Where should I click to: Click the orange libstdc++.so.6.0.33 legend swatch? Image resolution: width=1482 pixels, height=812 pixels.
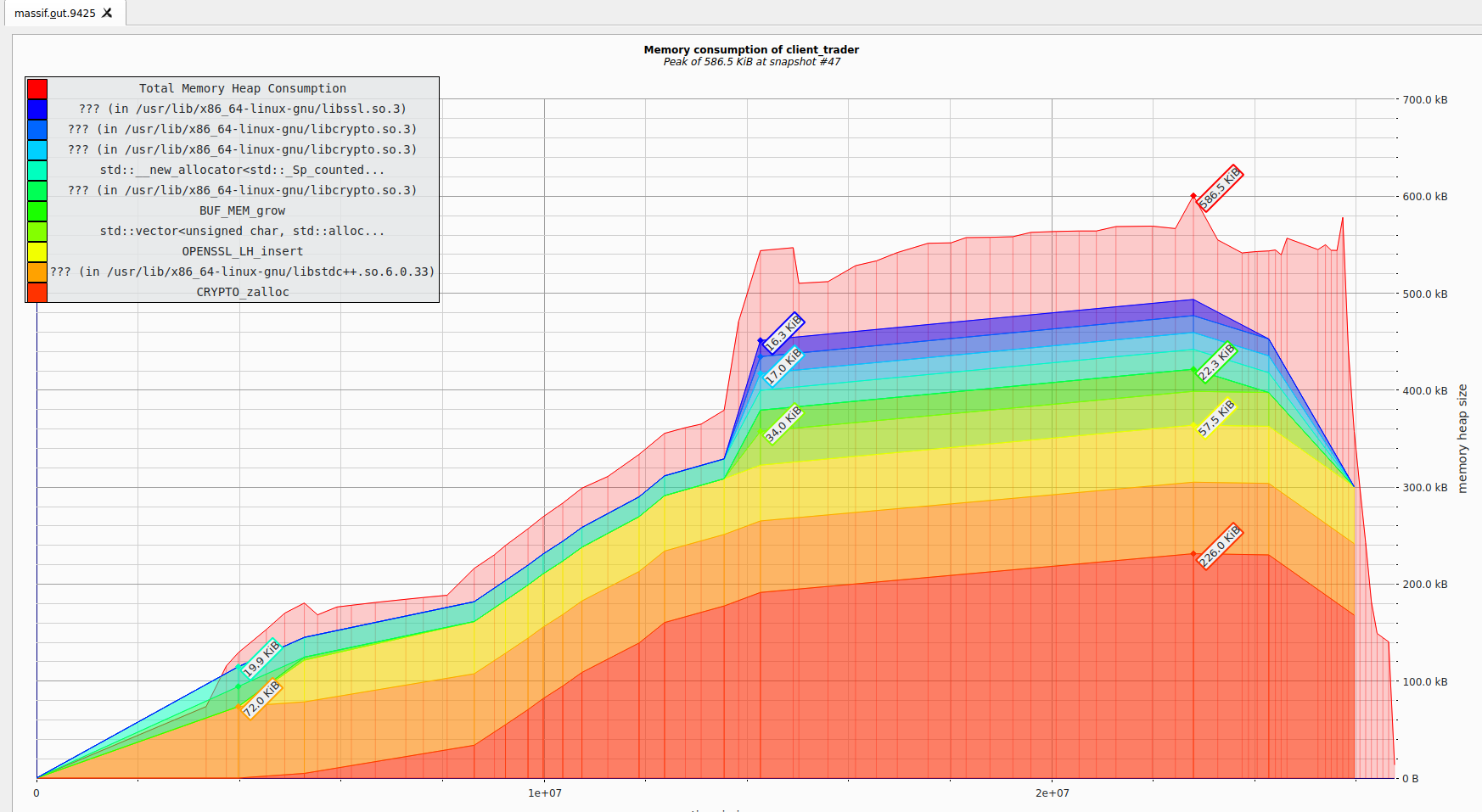coord(37,272)
